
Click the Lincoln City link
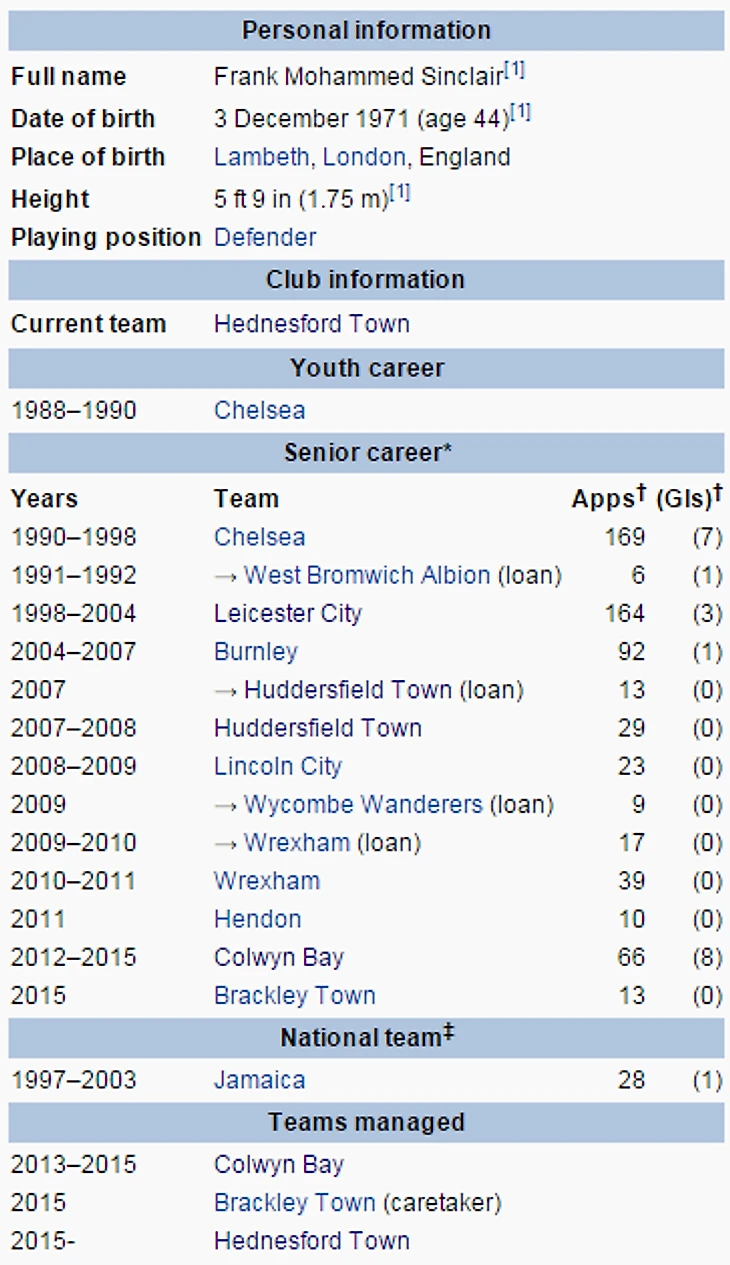click(x=278, y=767)
